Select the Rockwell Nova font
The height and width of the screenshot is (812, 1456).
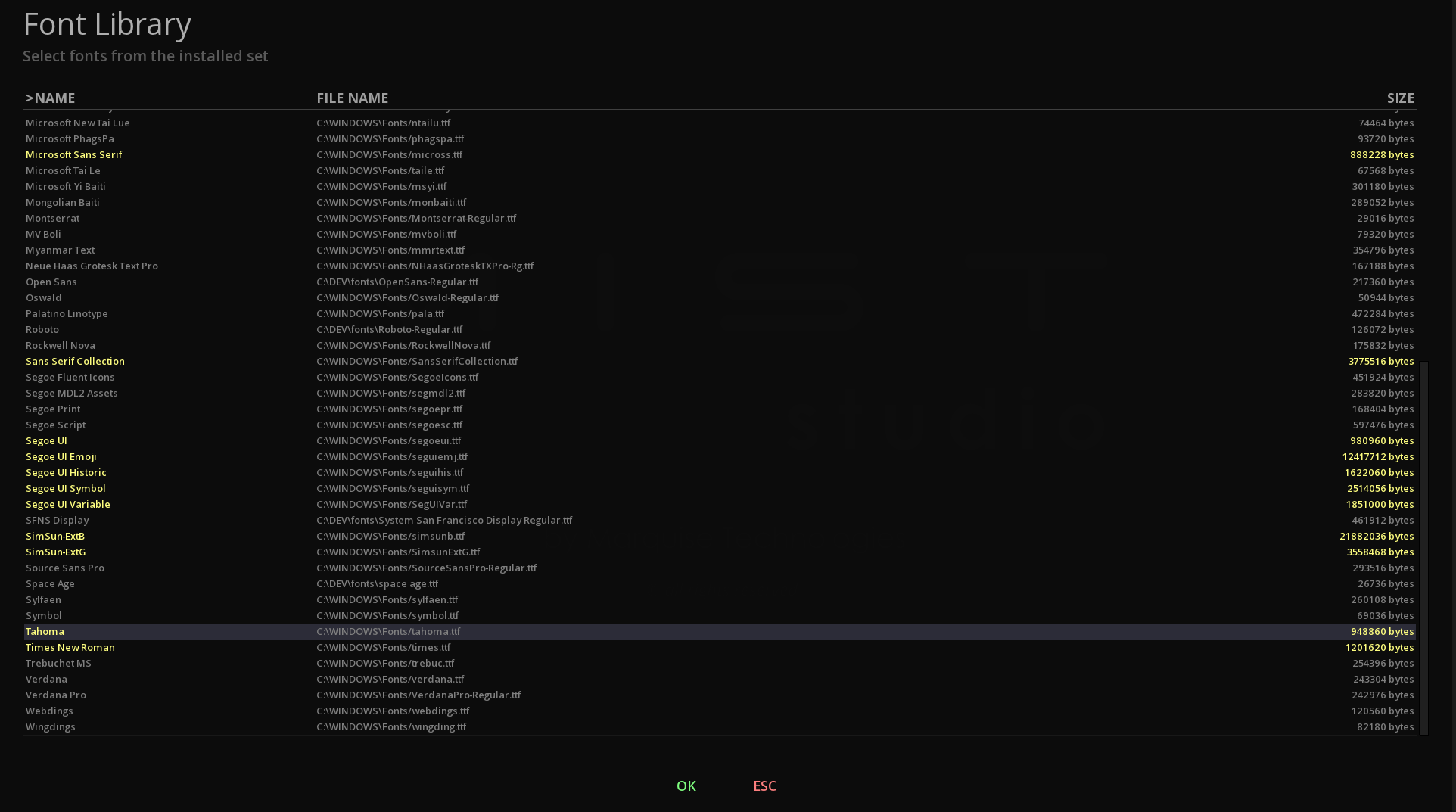coord(720,345)
